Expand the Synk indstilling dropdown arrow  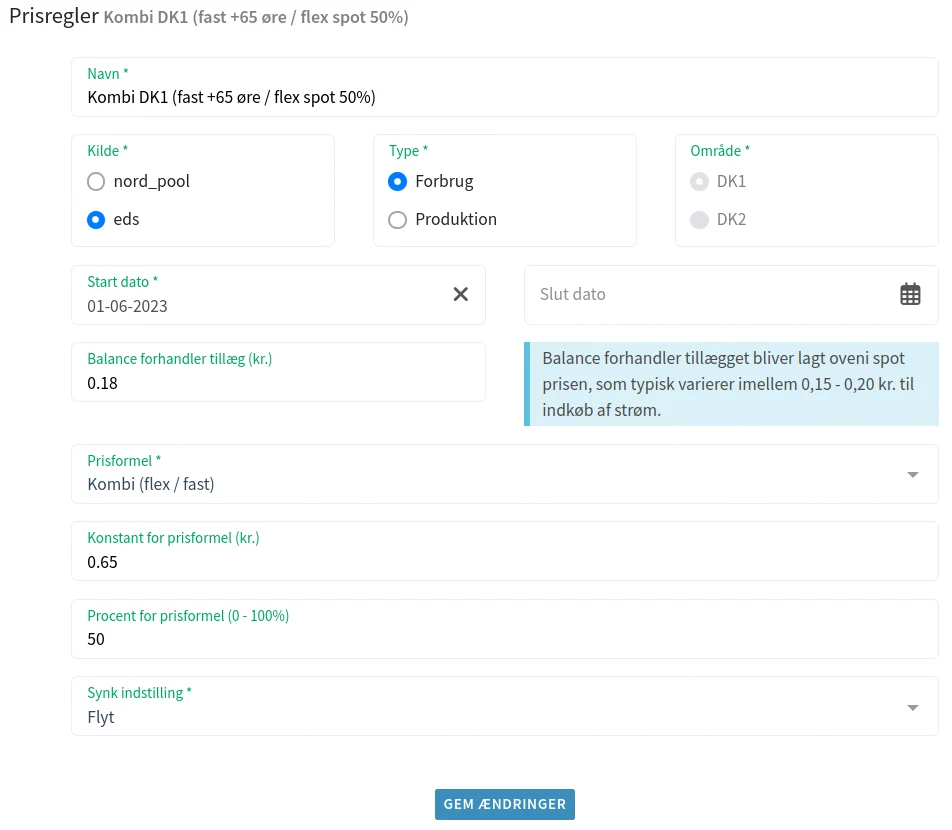click(x=912, y=708)
